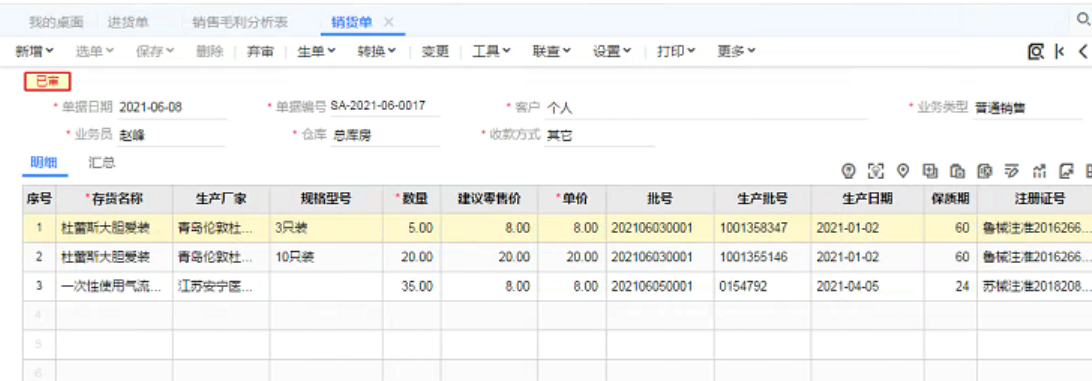Open the 设置 dropdown menu
Viewport: 1092px width, 381px height.
[612, 52]
